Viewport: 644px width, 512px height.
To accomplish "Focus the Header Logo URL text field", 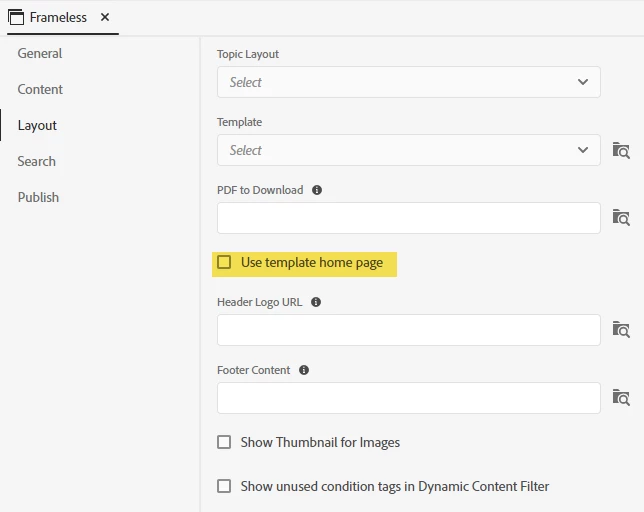I will tap(408, 330).
